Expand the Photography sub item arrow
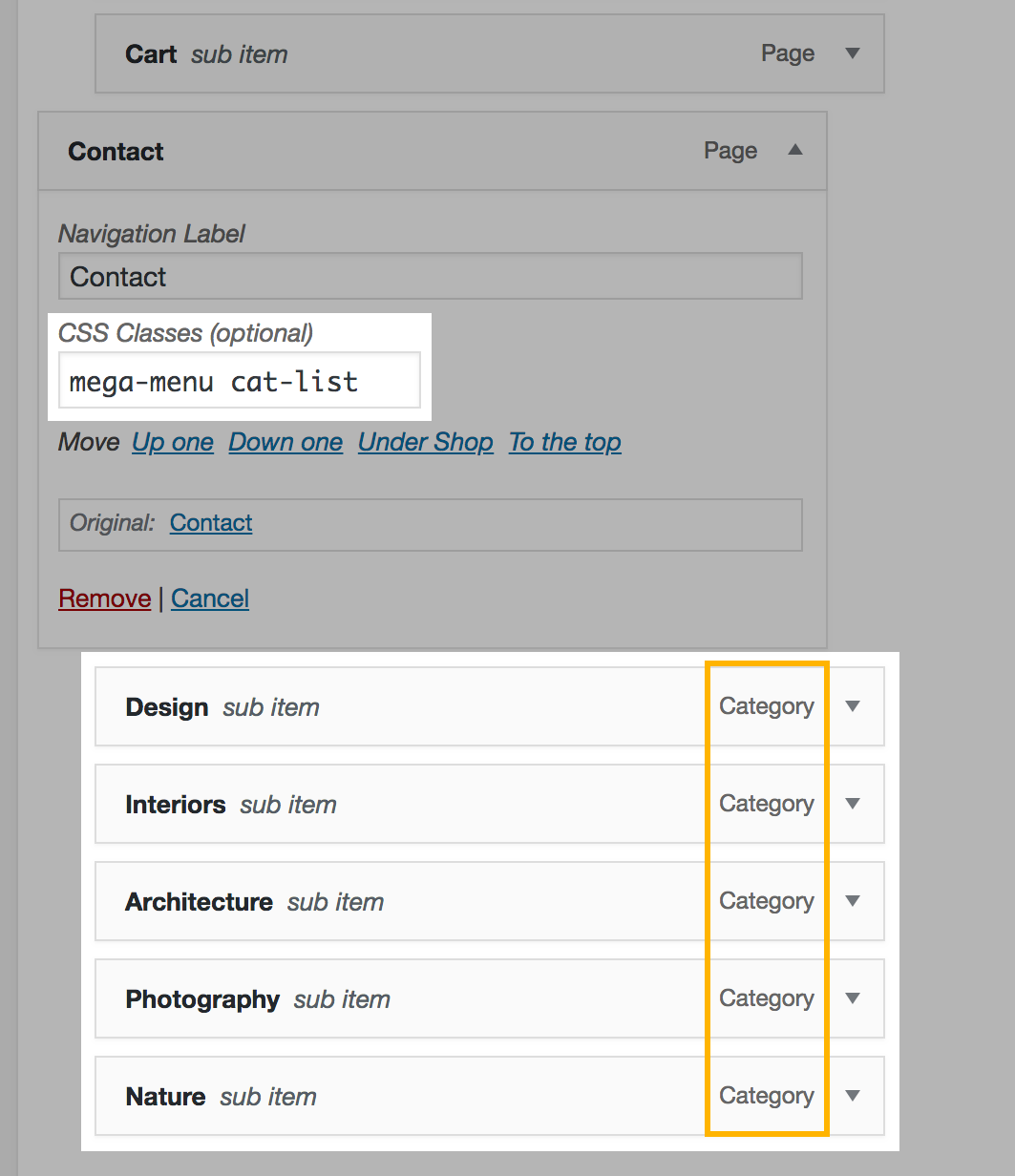Screen dimensions: 1015x1176 coord(853,998)
